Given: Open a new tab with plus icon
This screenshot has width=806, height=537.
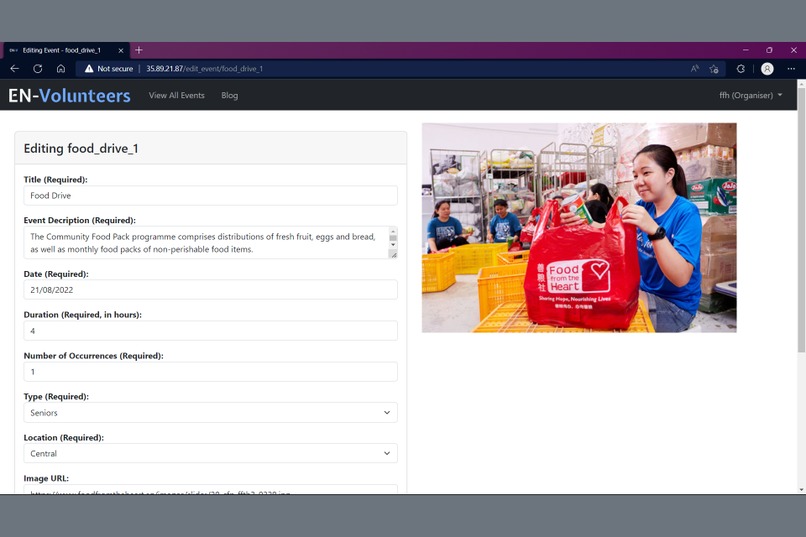Looking at the screenshot, I should 138,50.
